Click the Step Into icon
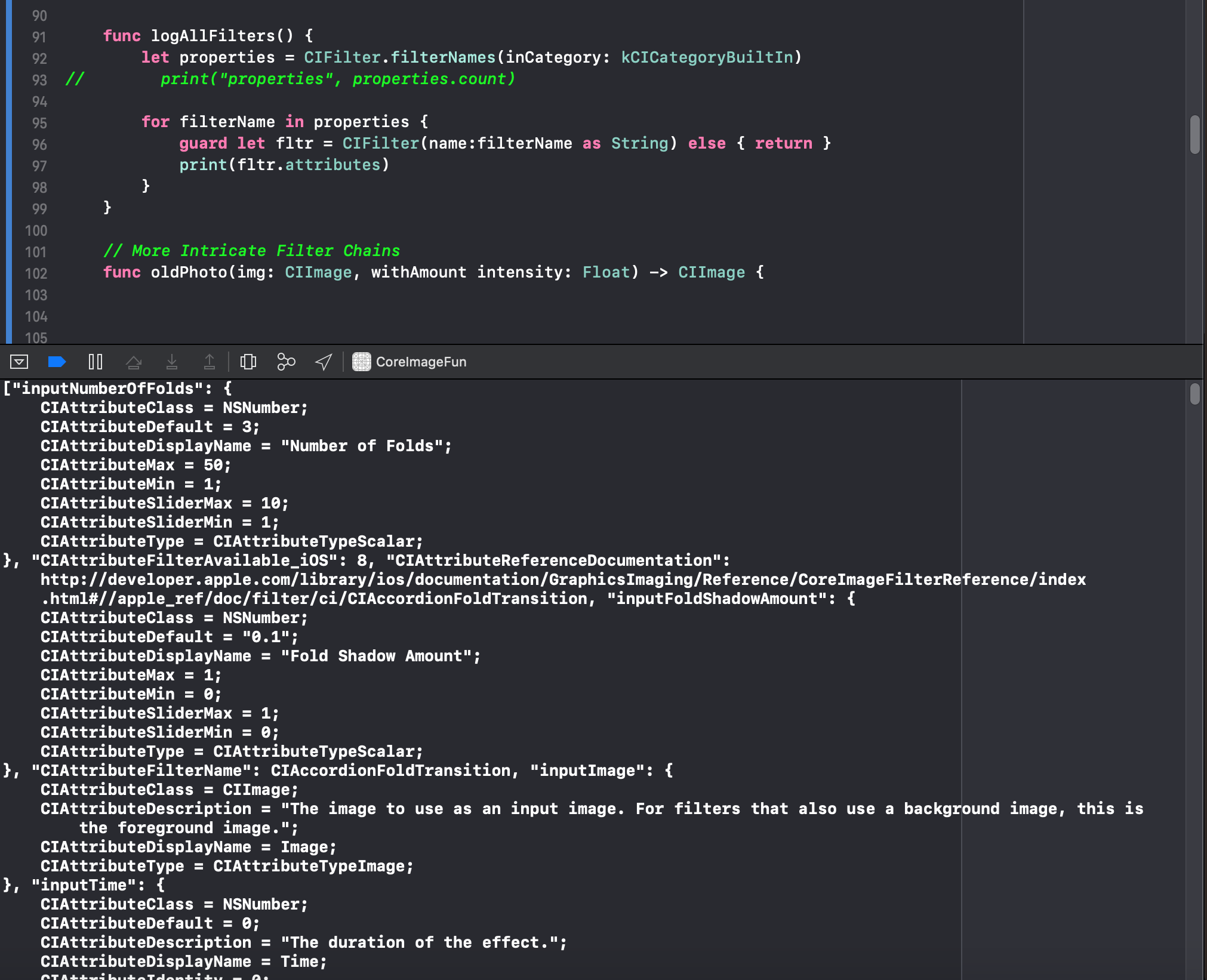1207x980 pixels. pyautogui.click(x=172, y=362)
